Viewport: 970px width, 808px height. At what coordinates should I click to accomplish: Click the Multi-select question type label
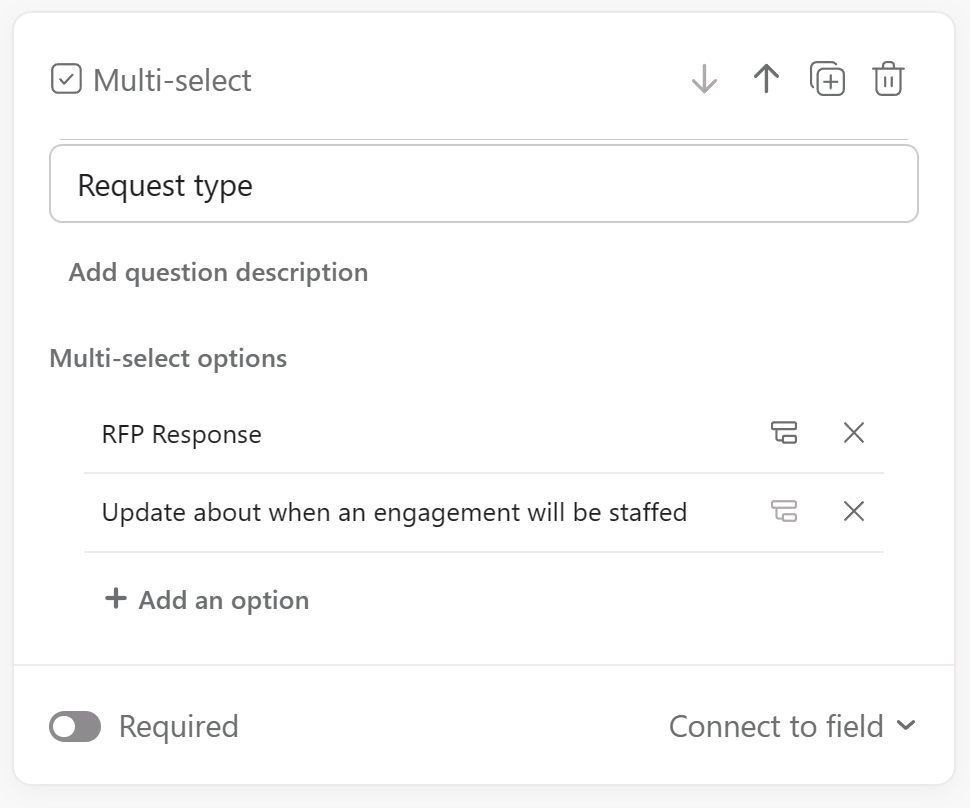(x=172, y=80)
